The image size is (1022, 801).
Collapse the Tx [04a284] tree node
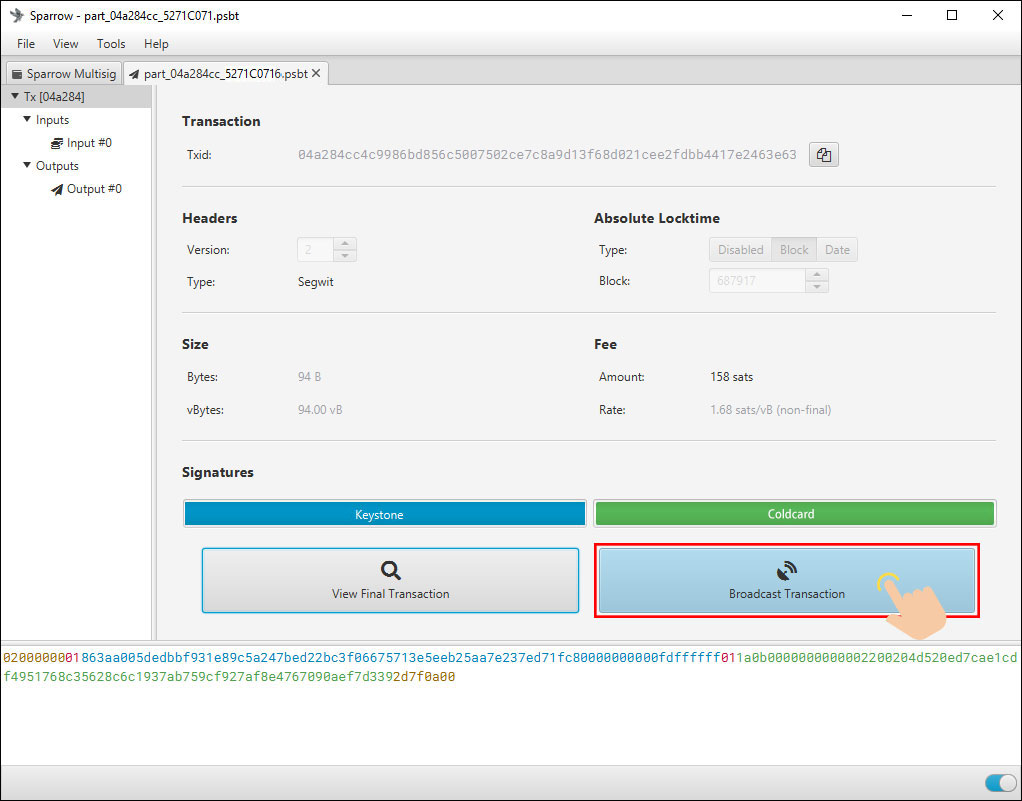coord(14,97)
